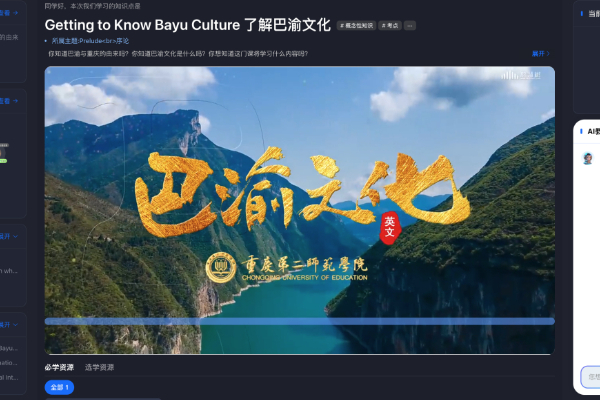Switch to the 必学资源 tab
This screenshot has width=600, height=400.
tap(59, 367)
